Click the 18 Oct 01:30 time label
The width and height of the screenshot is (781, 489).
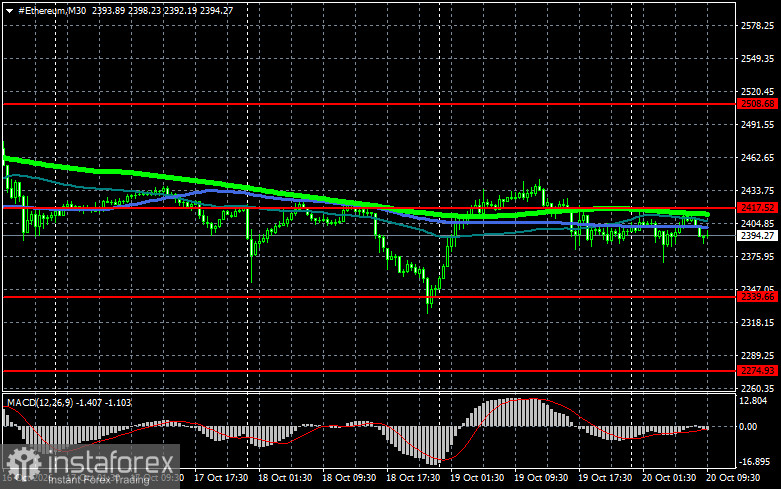[x=285, y=478]
